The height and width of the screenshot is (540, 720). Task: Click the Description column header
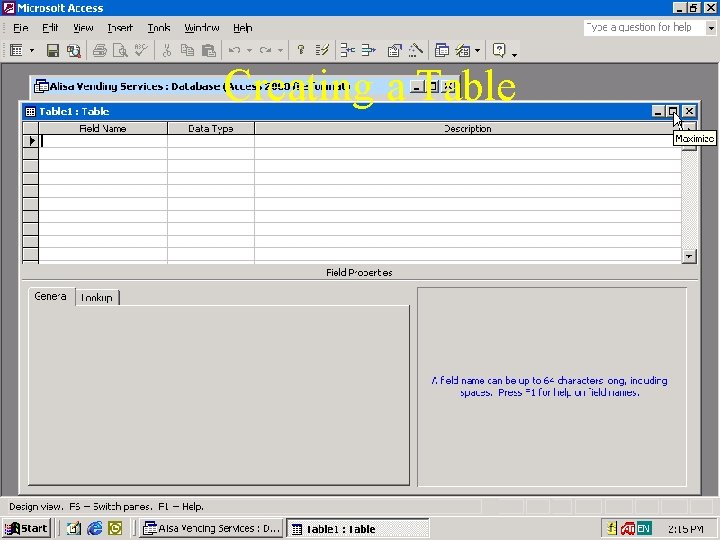click(x=468, y=129)
